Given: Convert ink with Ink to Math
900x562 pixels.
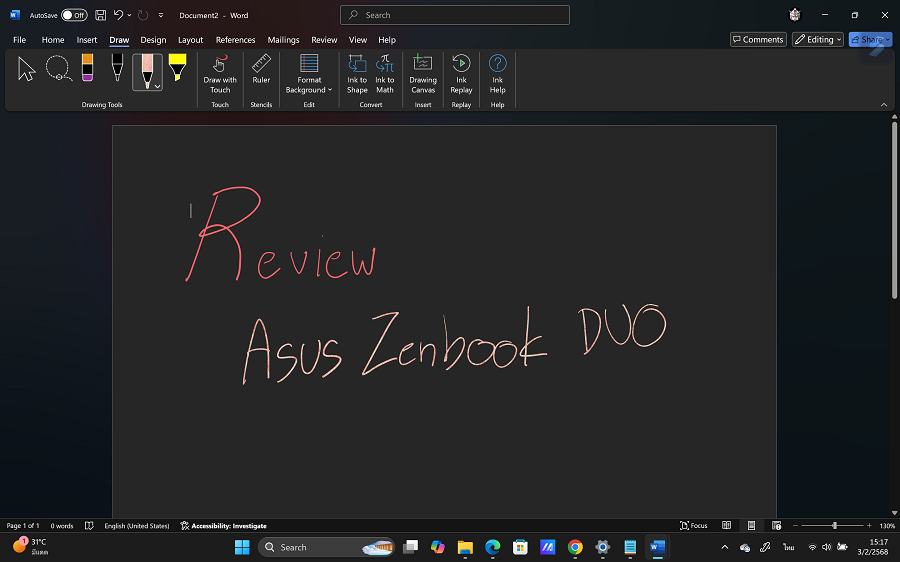Looking at the screenshot, I should [x=385, y=74].
